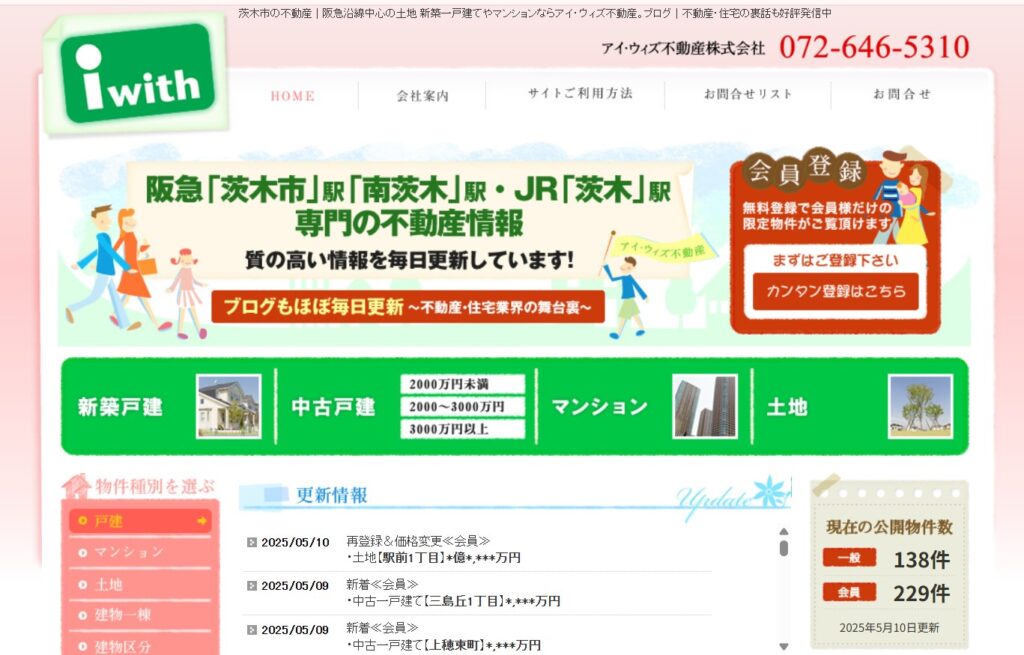
Task: Click the 2025/05/10 date entry
Action: [295, 543]
